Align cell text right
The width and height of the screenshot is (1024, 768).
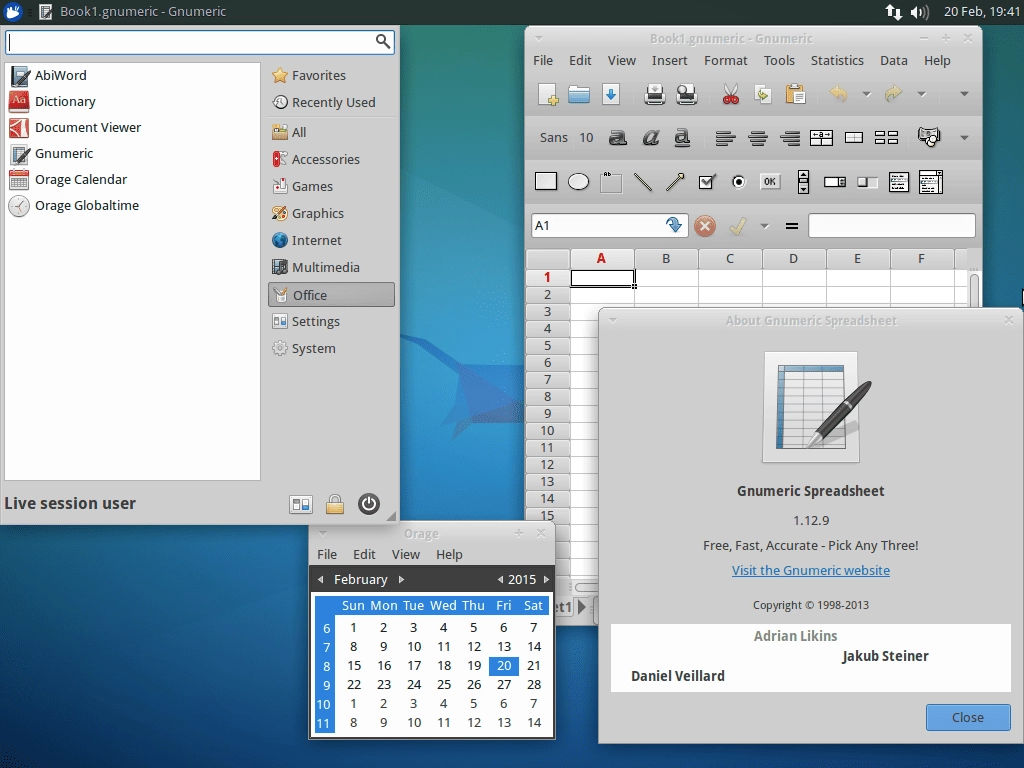point(790,138)
